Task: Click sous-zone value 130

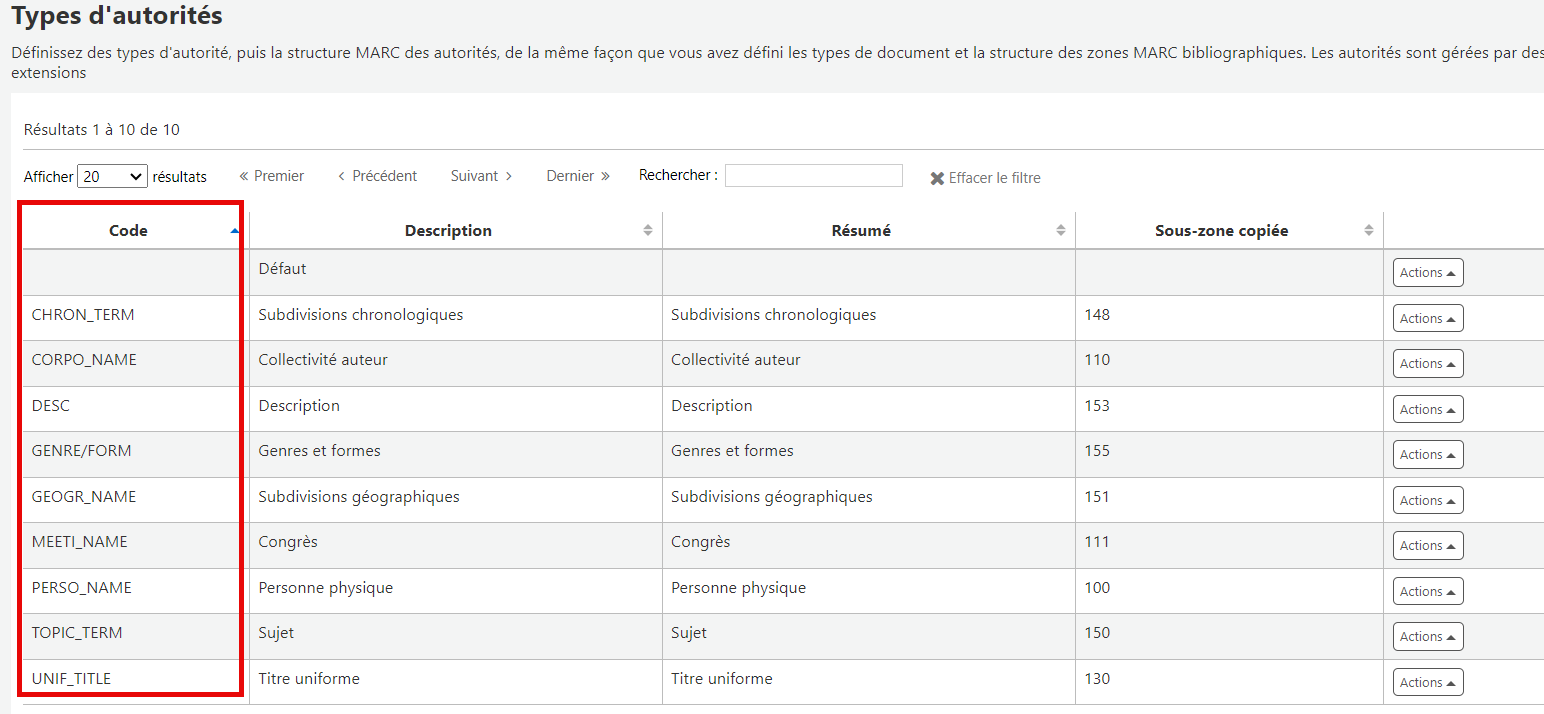Action: [x=1097, y=679]
